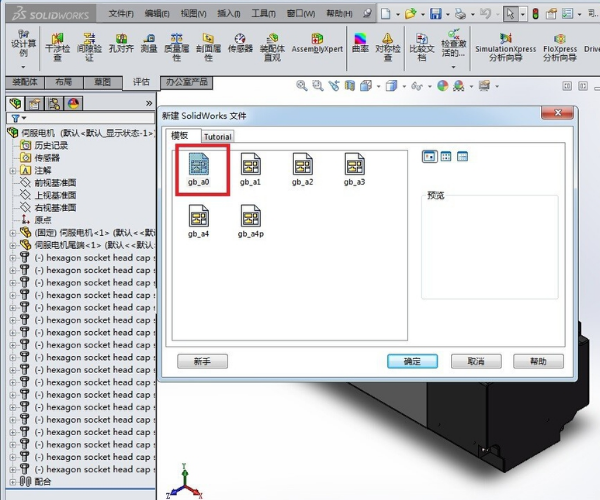Viewport: 600px width, 500px height.
Task: Expand the 注解 annotations node
Action: pos(13,170)
